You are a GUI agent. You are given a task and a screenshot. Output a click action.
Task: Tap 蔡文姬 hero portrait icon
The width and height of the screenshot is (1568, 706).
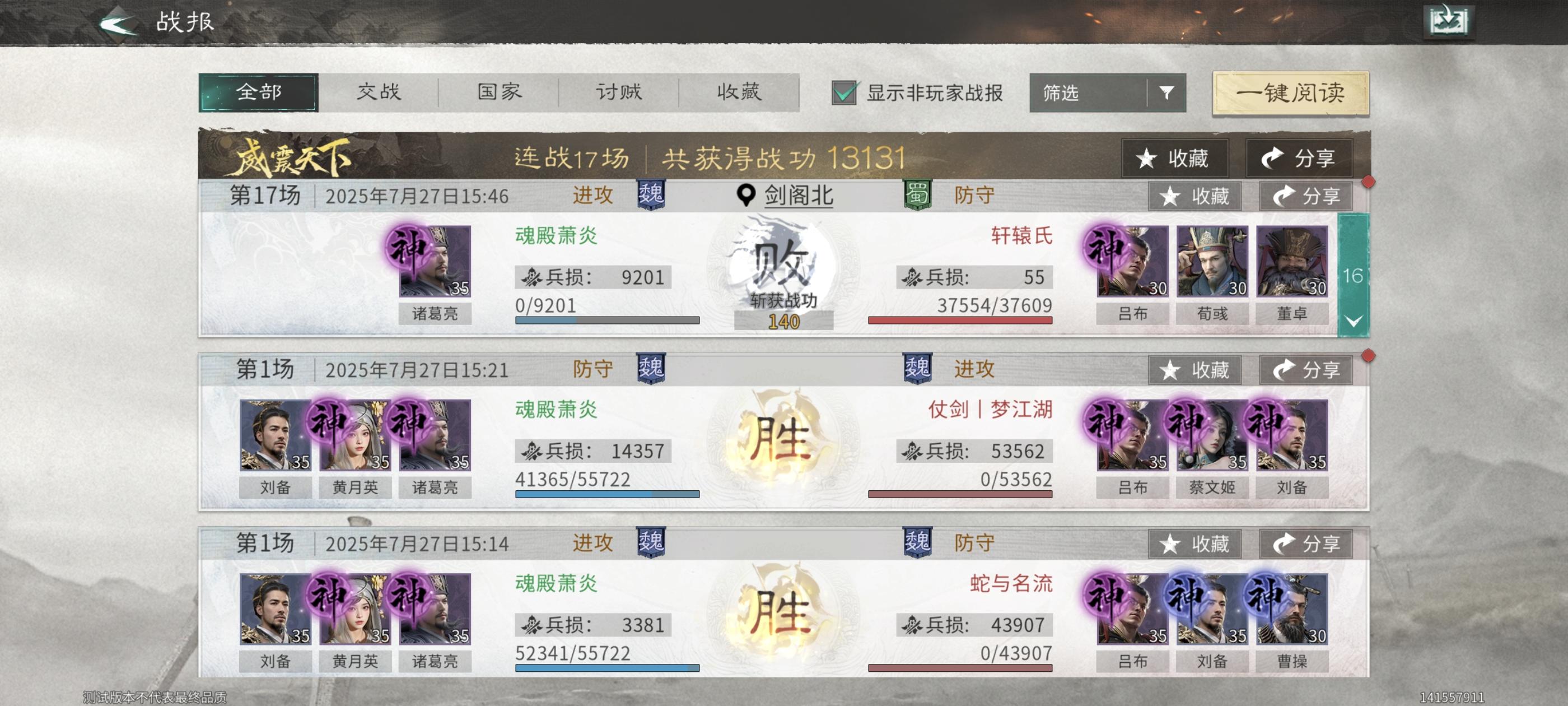(x=1212, y=435)
